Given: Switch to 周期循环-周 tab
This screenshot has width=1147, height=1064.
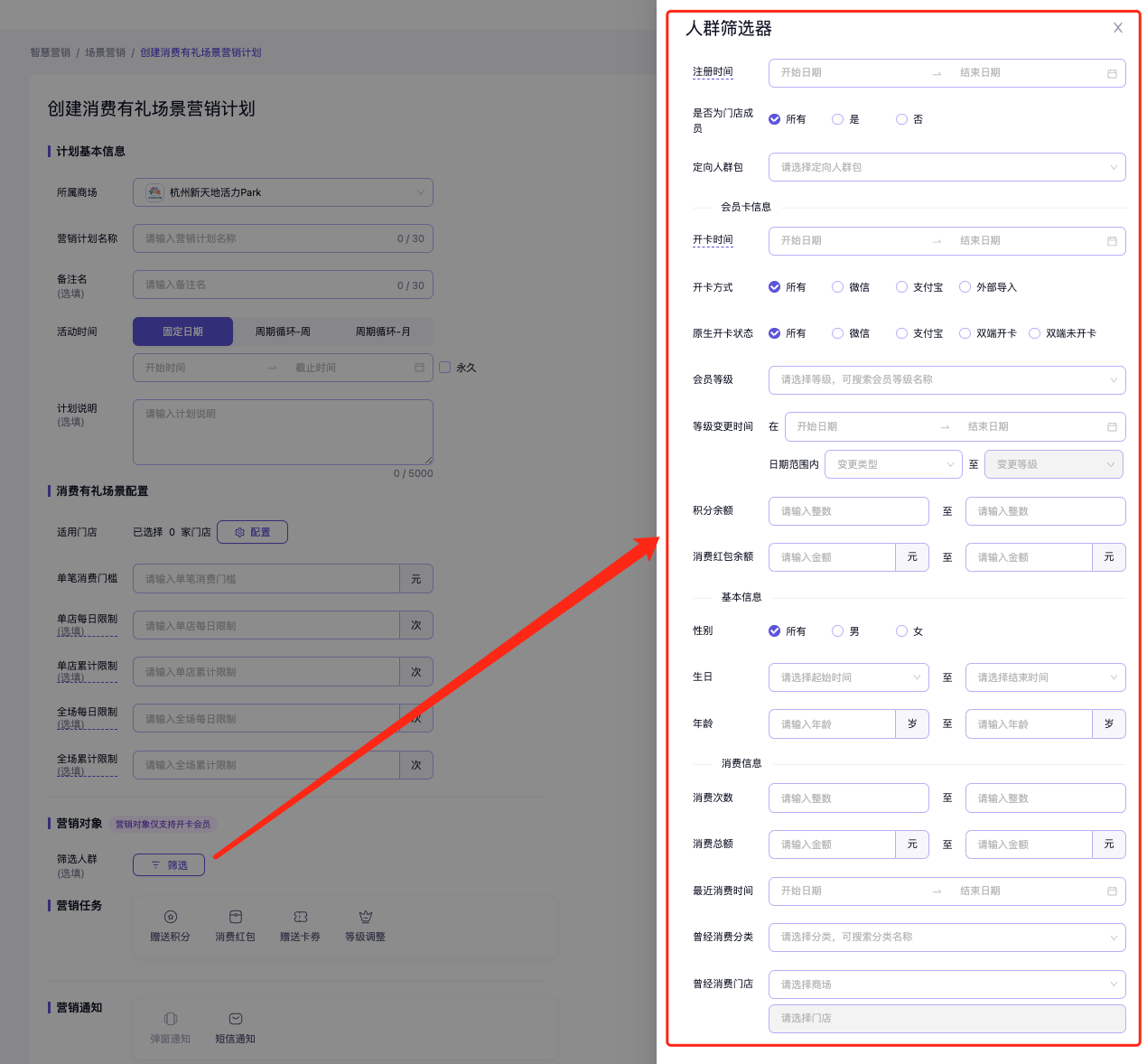Looking at the screenshot, I should pyautogui.click(x=283, y=331).
